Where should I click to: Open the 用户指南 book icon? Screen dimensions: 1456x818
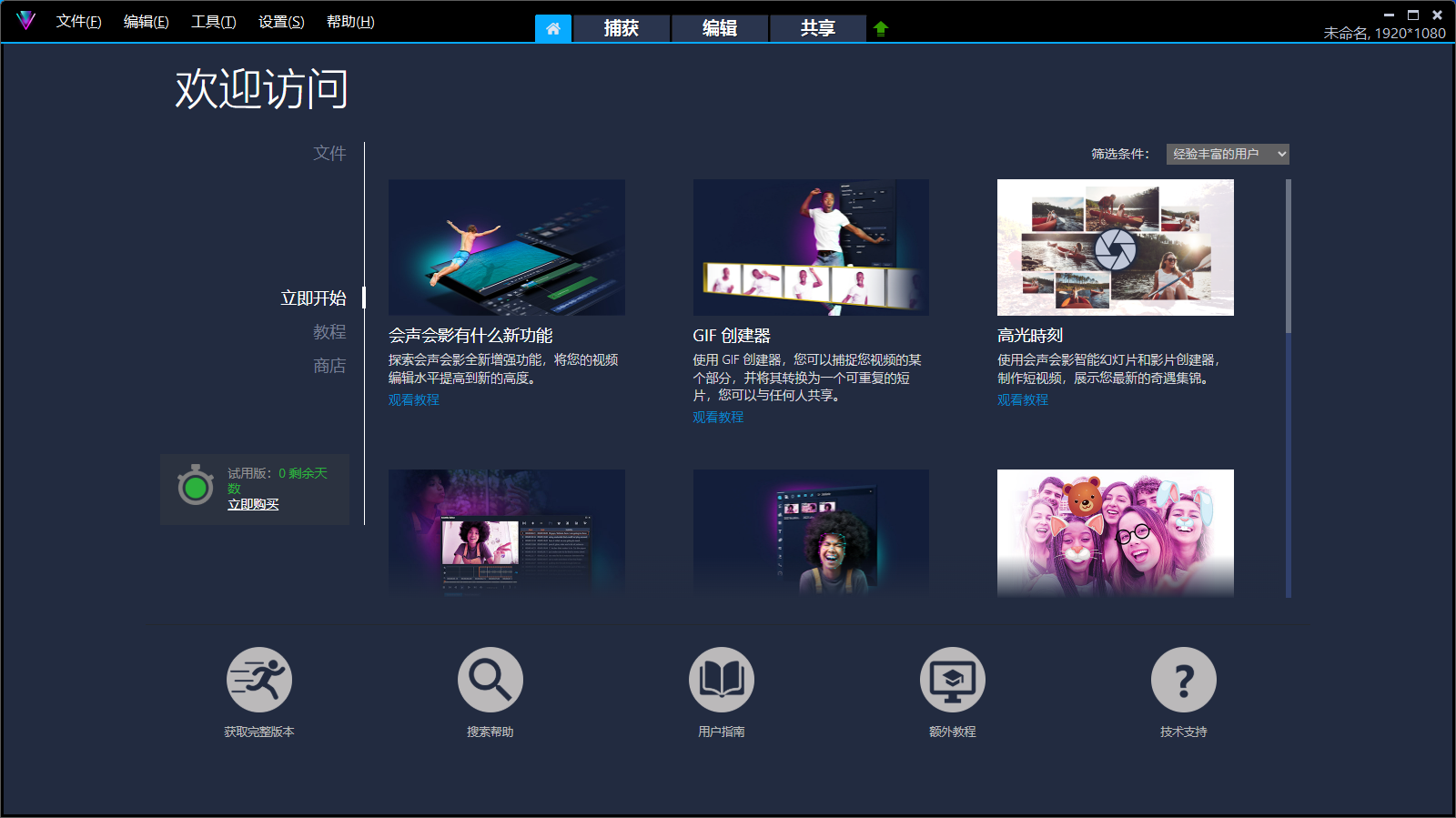(722, 680)
